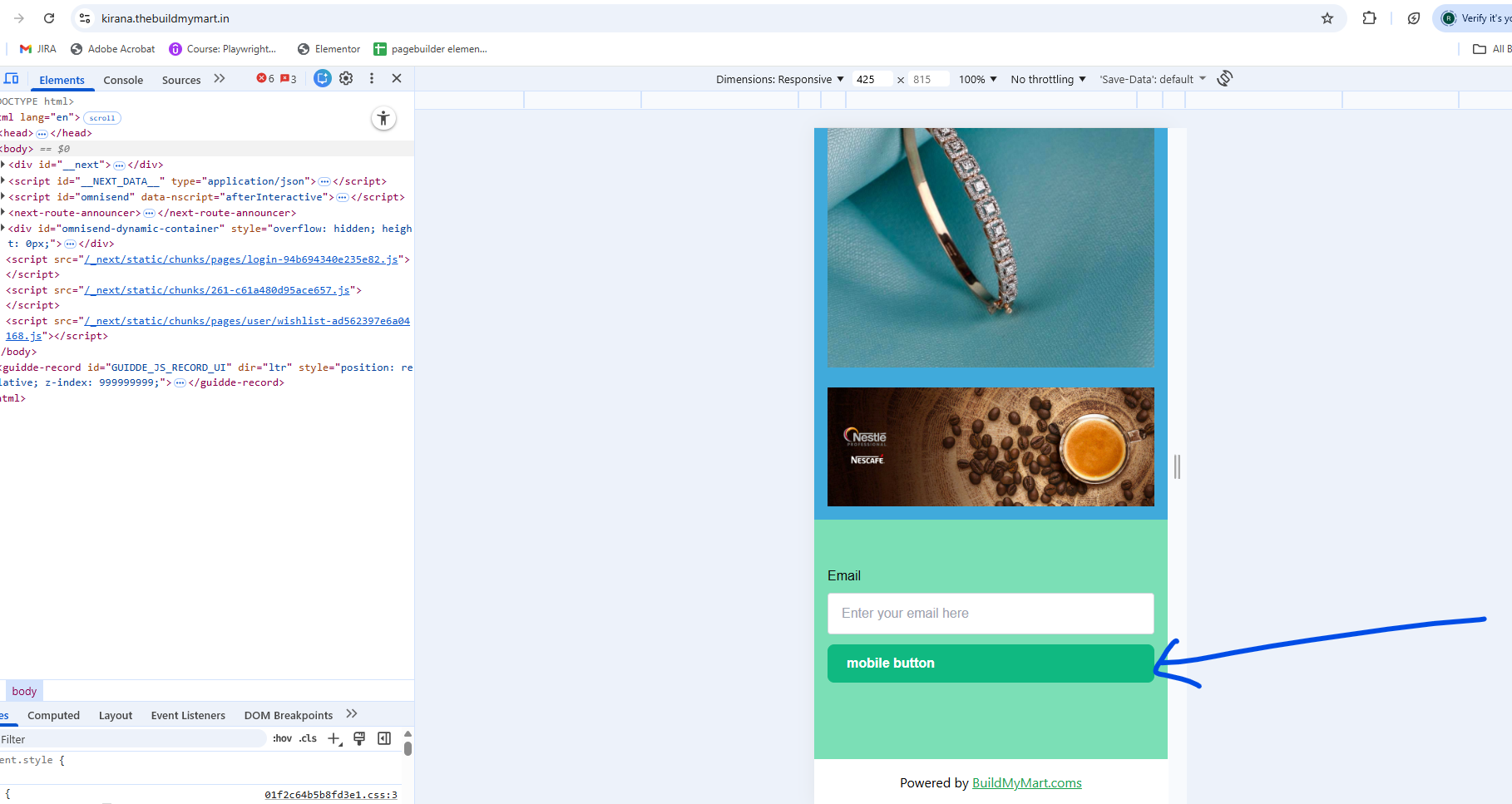Expand the omnisend-dynamic-container div node

(x=3, y=228)
